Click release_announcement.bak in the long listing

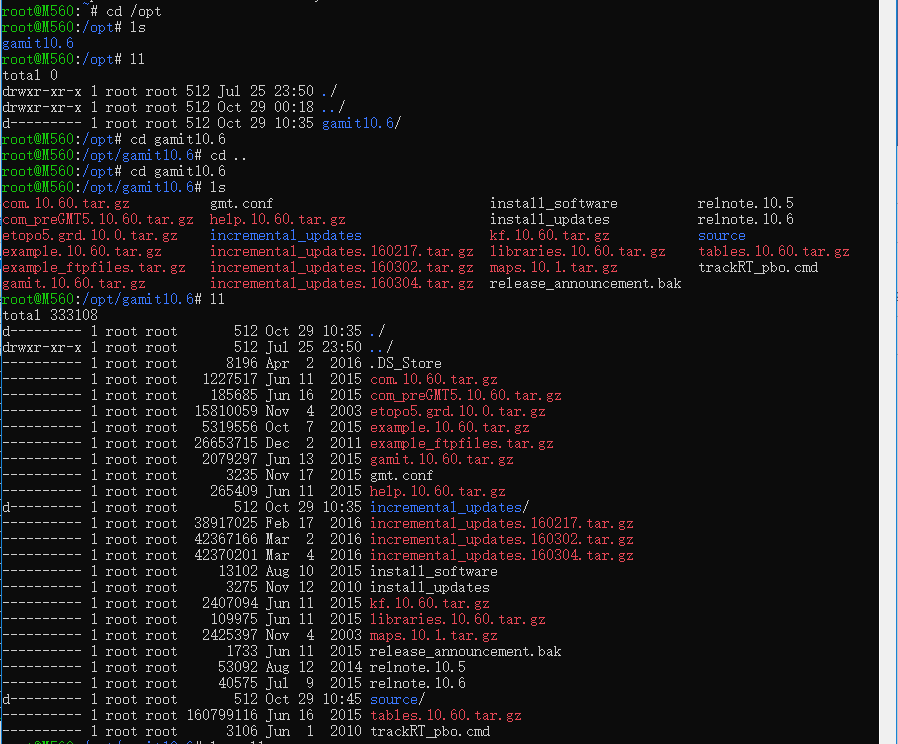(x=465, y=652)
